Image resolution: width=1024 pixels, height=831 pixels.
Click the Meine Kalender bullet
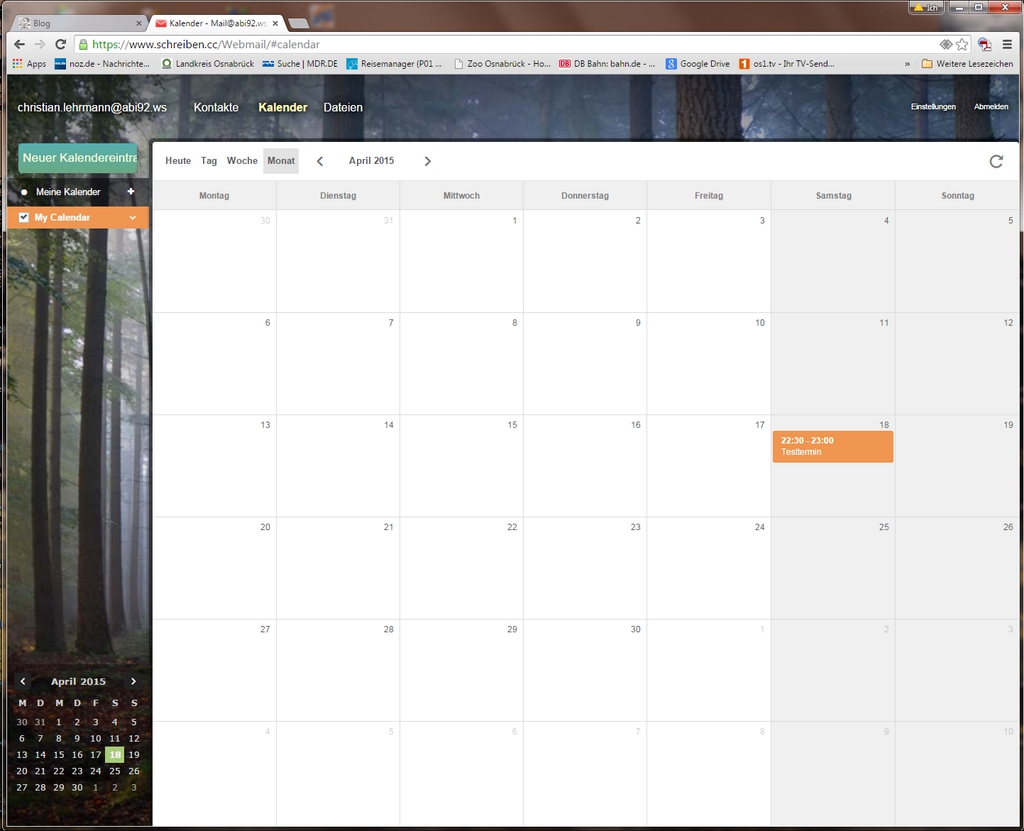pyautogui.click(x=24, y=192)
